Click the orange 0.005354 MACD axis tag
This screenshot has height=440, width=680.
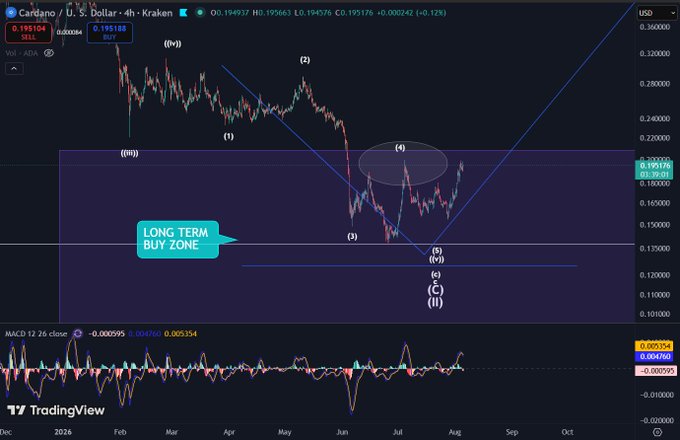pos(654,346)
